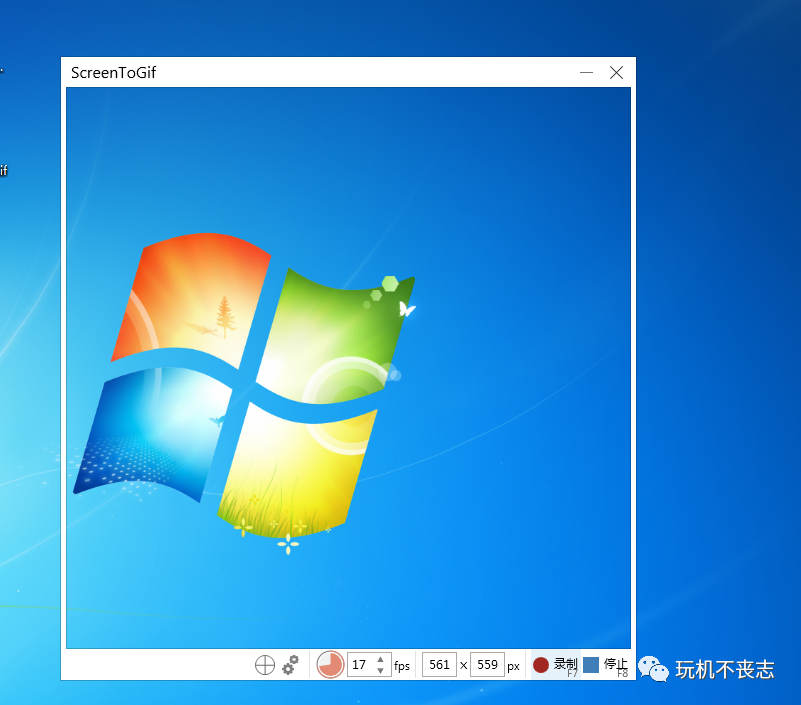Viewport: 801px width, 705px height.
Task: Start recording with the 录制 button
Action: 565,664
